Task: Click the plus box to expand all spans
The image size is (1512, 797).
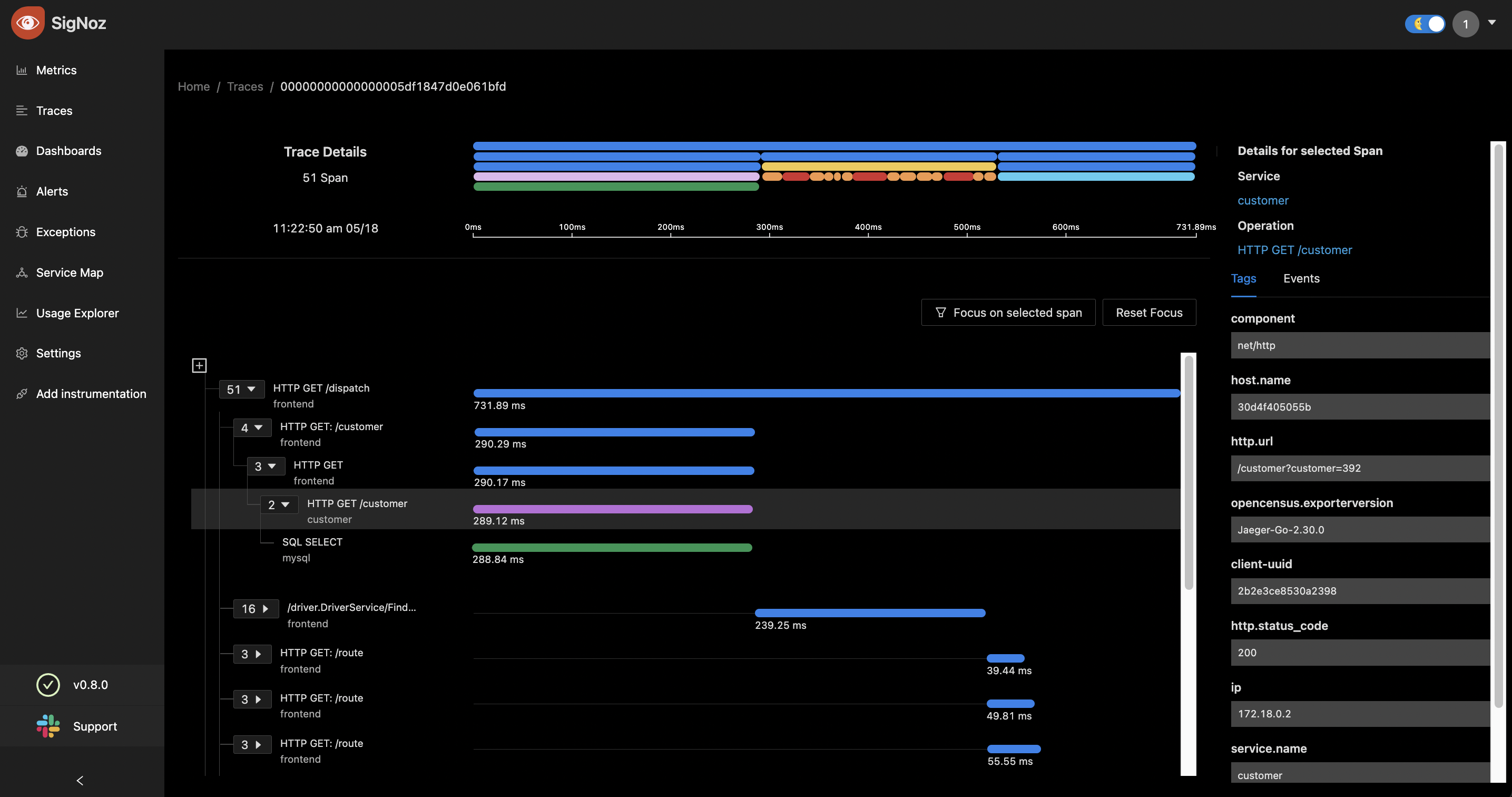Action: coord(200,366)
